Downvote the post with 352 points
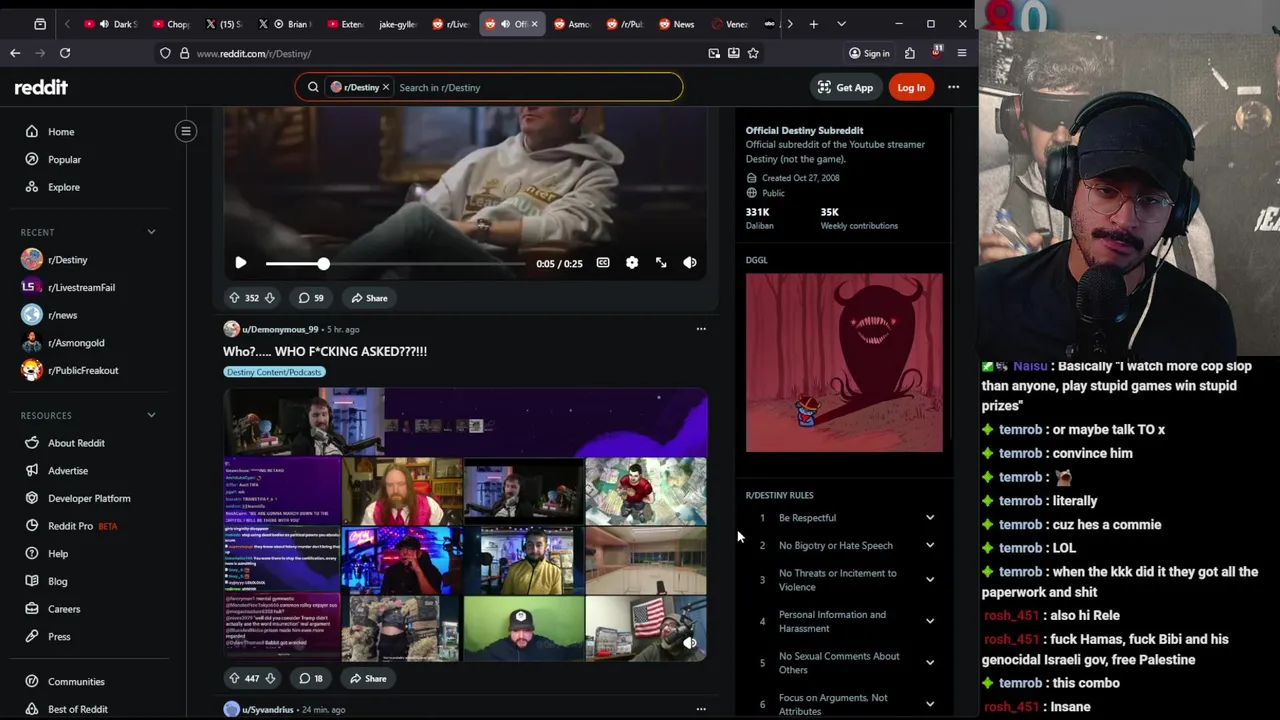Viewport: 1280px width, 720px height. pyautogui.click(x=269, y=298)
